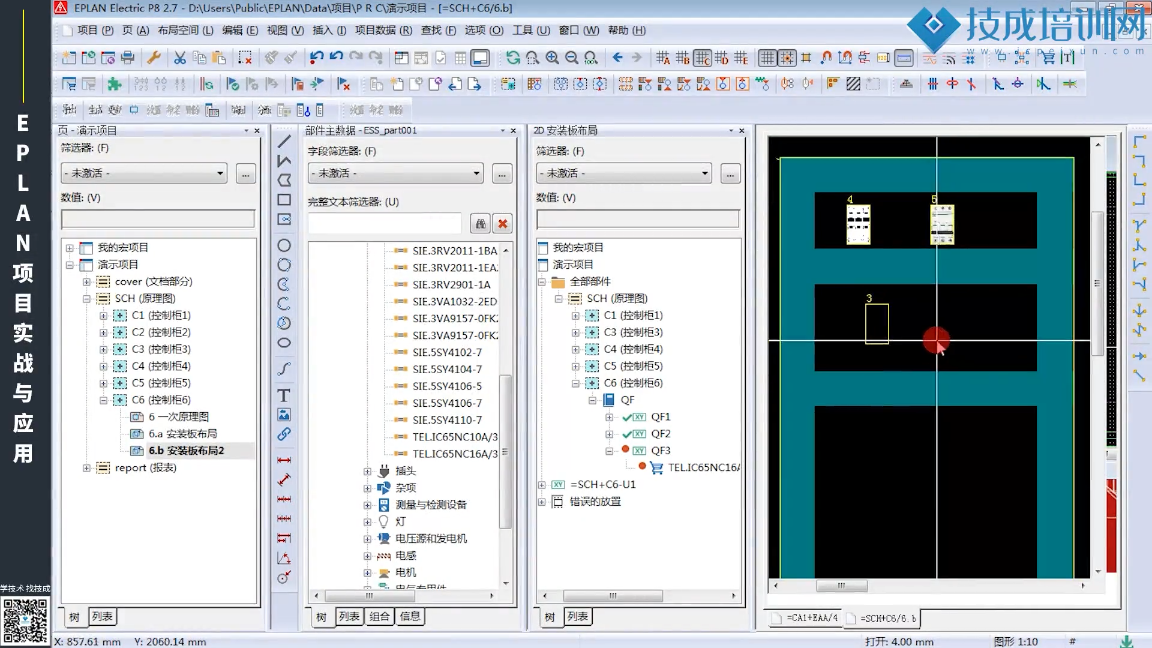Expand the report (报表) node
Screen dimensions: 1152x648
(87, 467)
